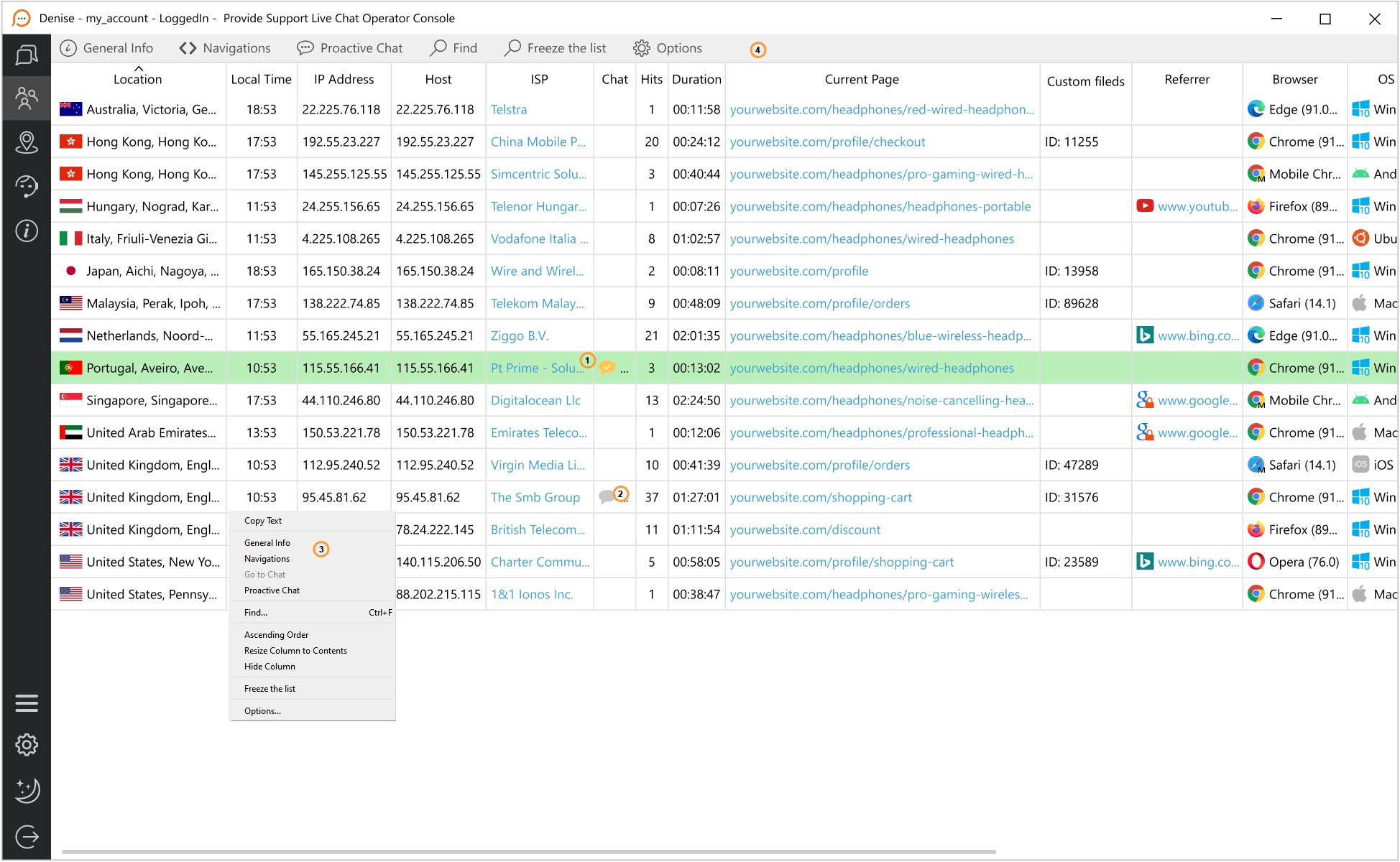Click General Info toolbar button
1400x862 pixels.
tap(107, 48)
